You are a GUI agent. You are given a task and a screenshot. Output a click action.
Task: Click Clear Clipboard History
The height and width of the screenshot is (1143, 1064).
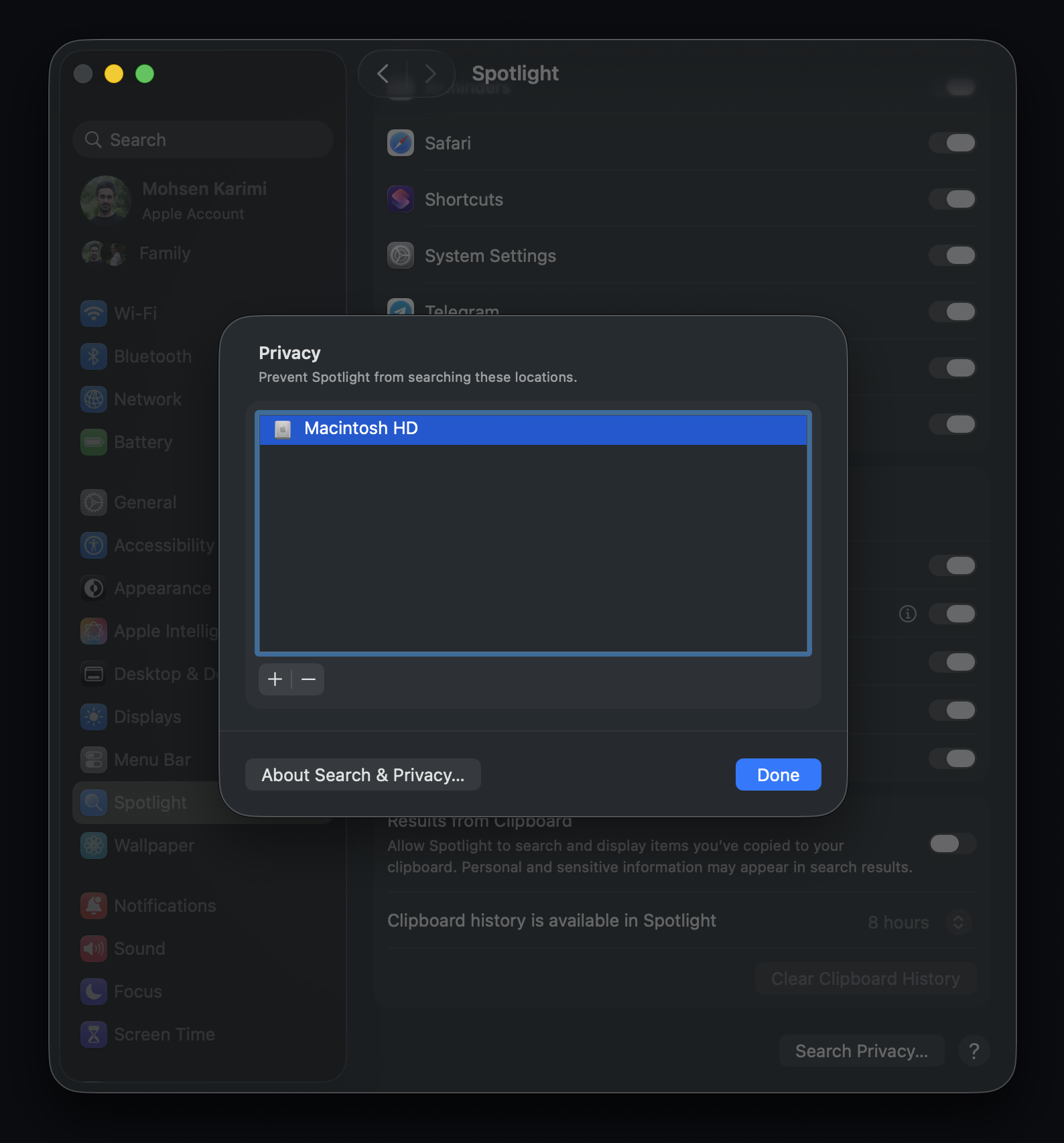pyautogui.click(x=866, y=979)
